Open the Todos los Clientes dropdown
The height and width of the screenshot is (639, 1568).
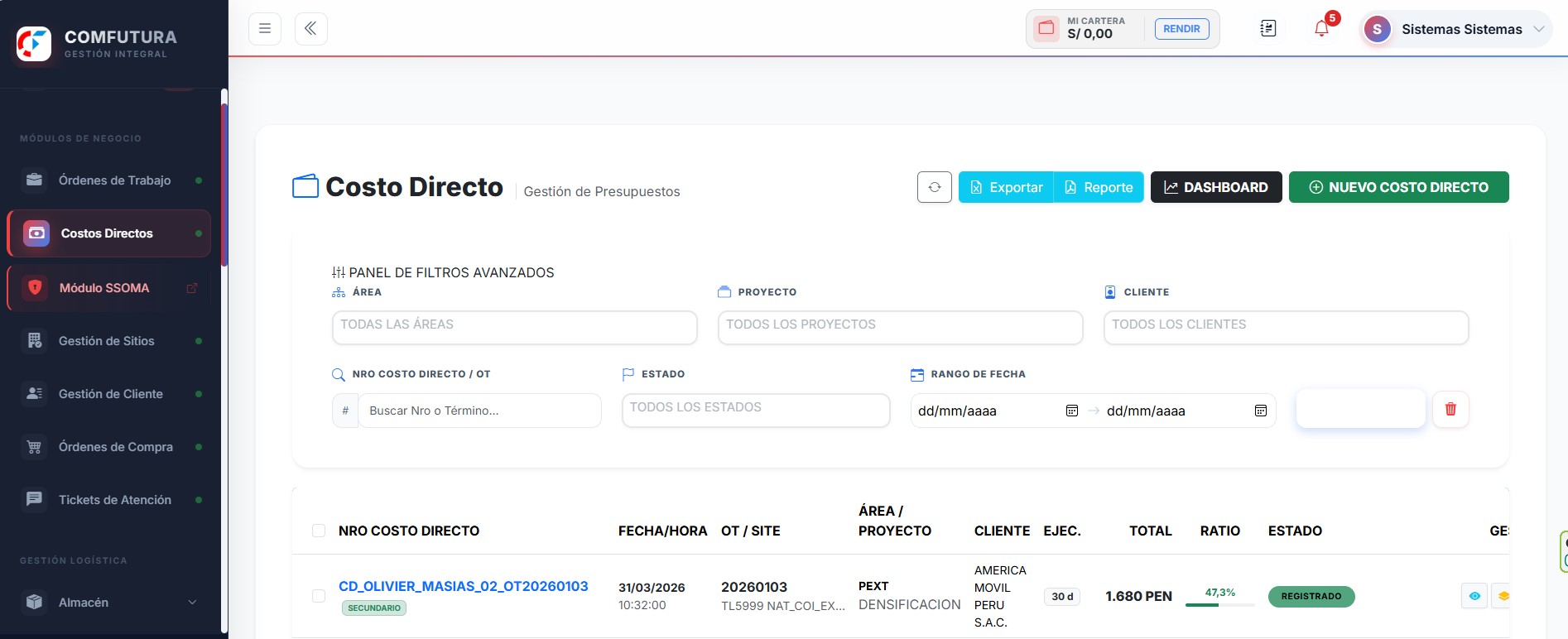pos(1286,327)
